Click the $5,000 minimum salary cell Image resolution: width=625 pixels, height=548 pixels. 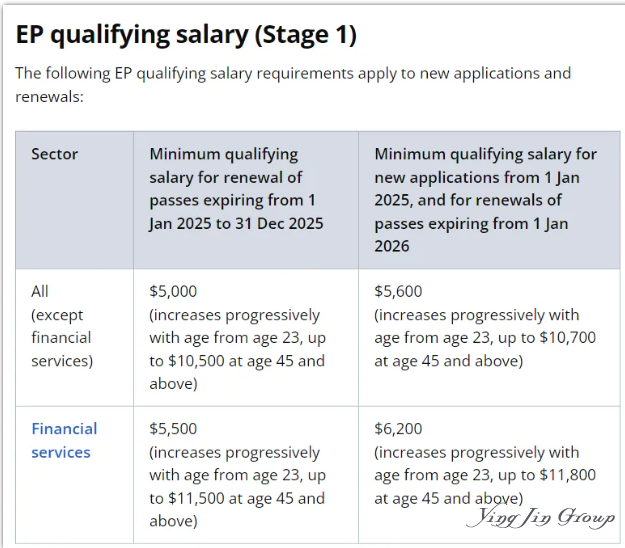pos(246,338)
